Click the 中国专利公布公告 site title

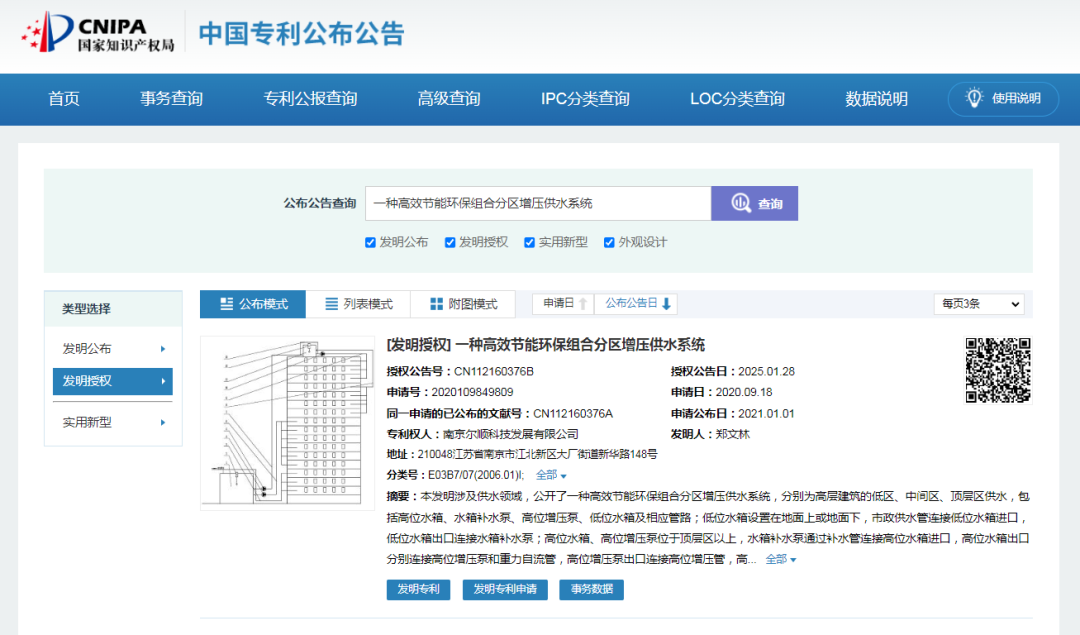click(x=301, y=34)
